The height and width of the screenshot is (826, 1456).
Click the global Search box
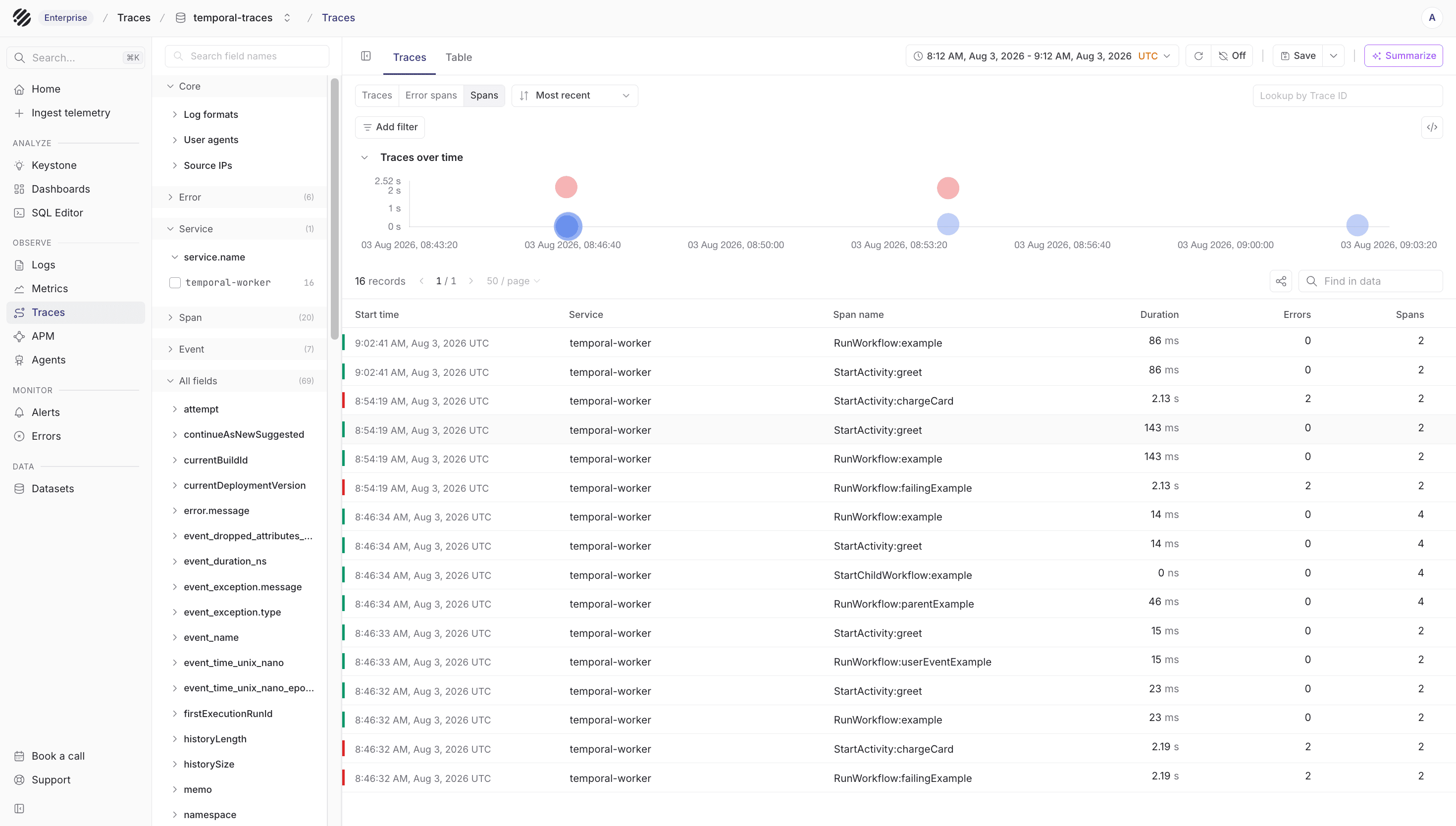[x=75, y=58]
